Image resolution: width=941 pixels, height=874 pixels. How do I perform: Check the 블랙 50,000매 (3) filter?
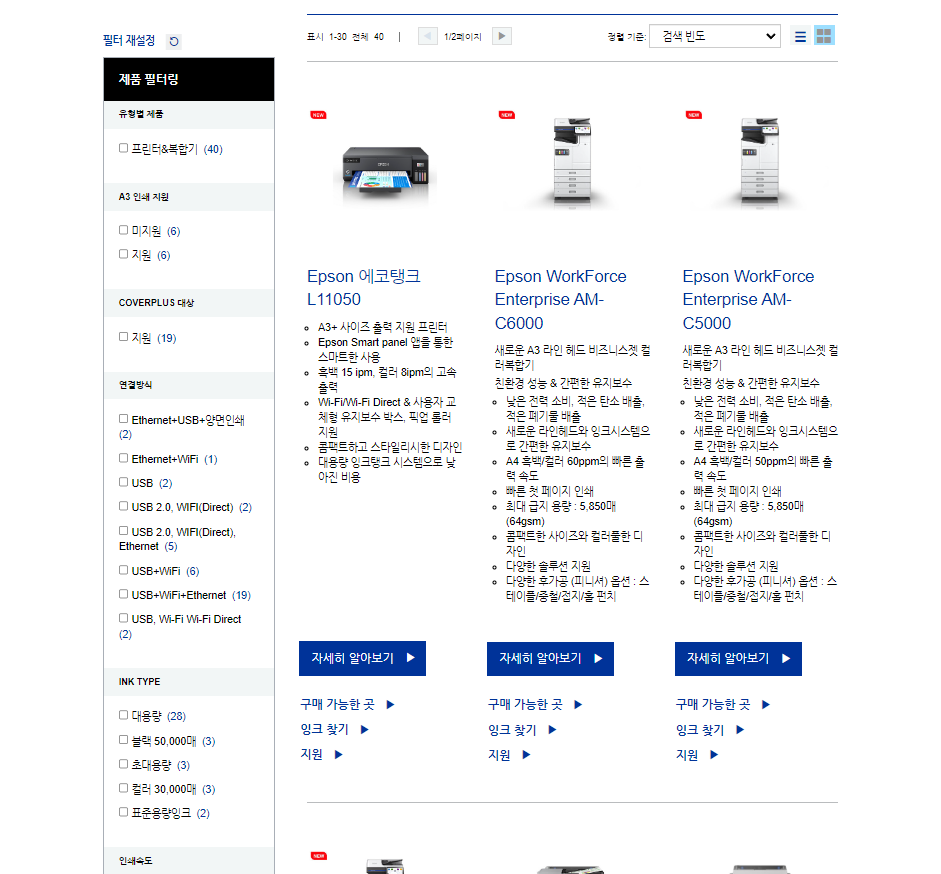[x=124, y=740]
